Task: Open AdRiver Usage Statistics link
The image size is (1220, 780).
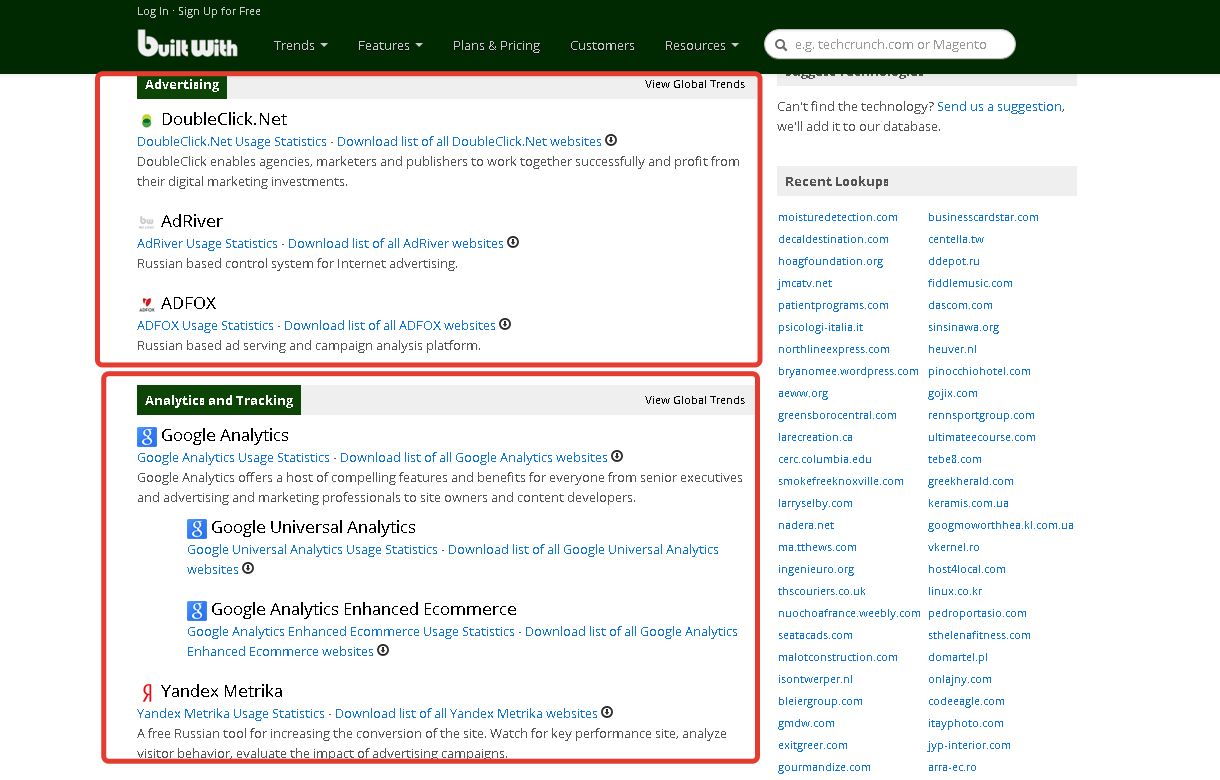Action: pyautogui.click(x=207, y=244)
